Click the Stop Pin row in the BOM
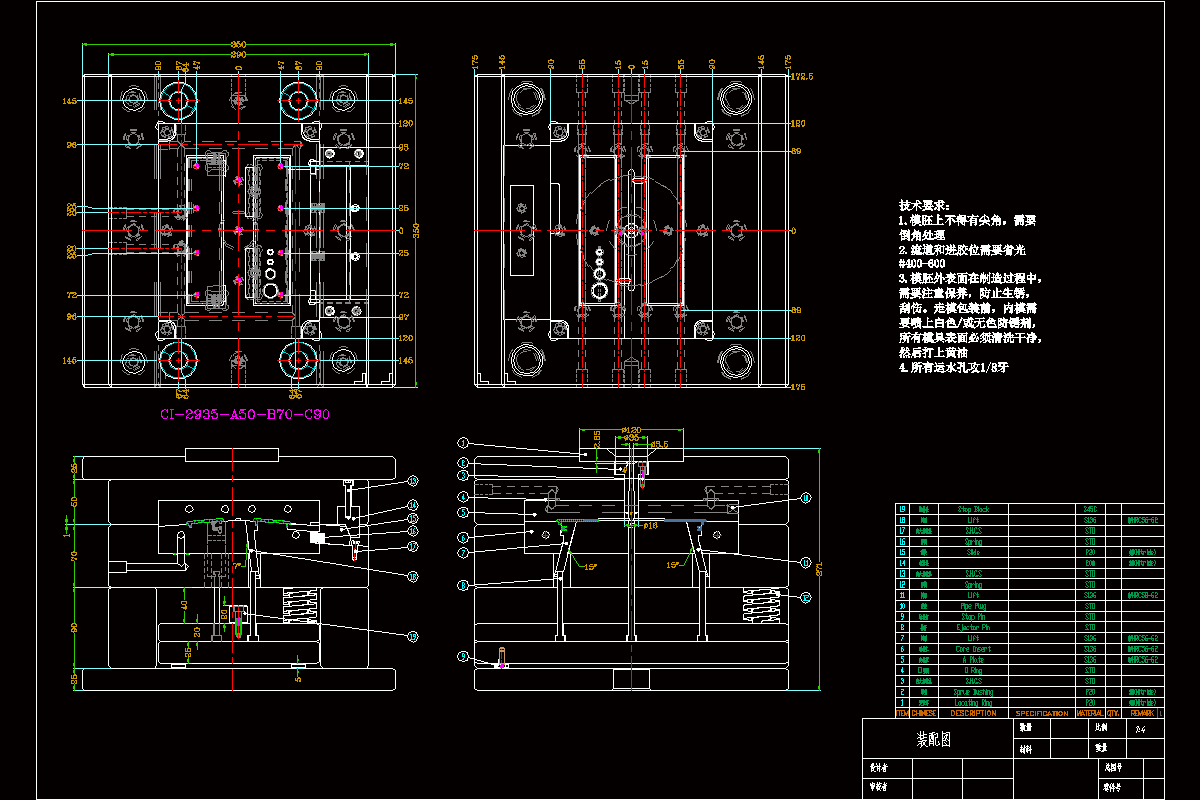This screenshot has height=800, width=1200. [x=972, y=616]
